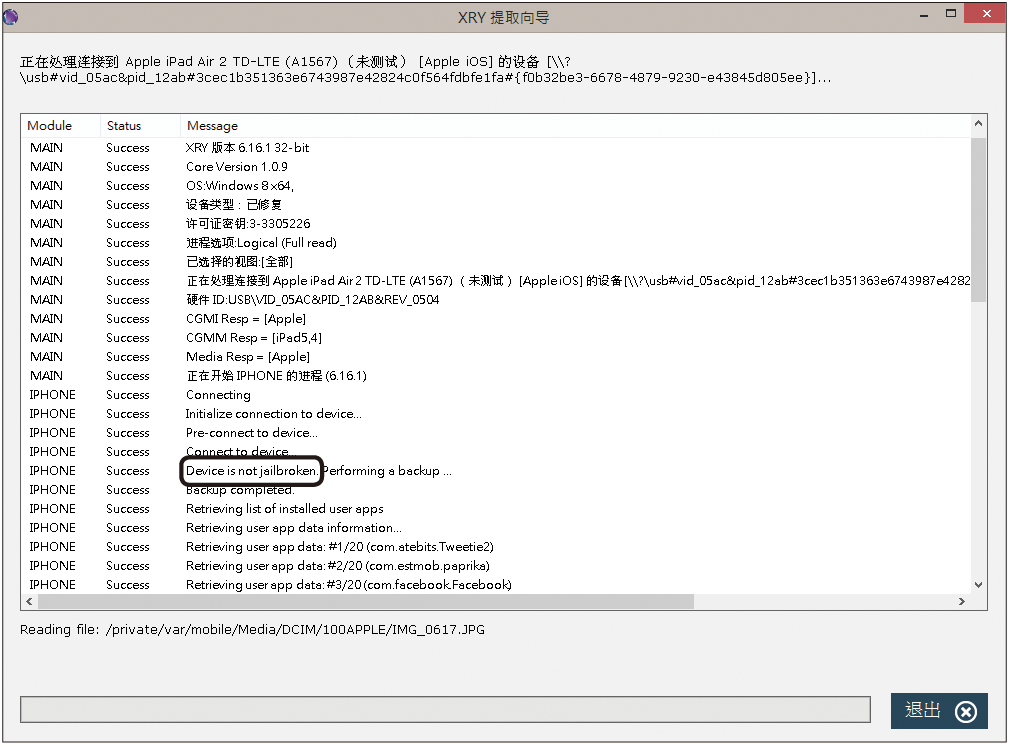The width and height of the screenshot is (1010, 747).
Task: Select the 'Media Resp = [Apple]' row
Action: [x=496, y=357]
